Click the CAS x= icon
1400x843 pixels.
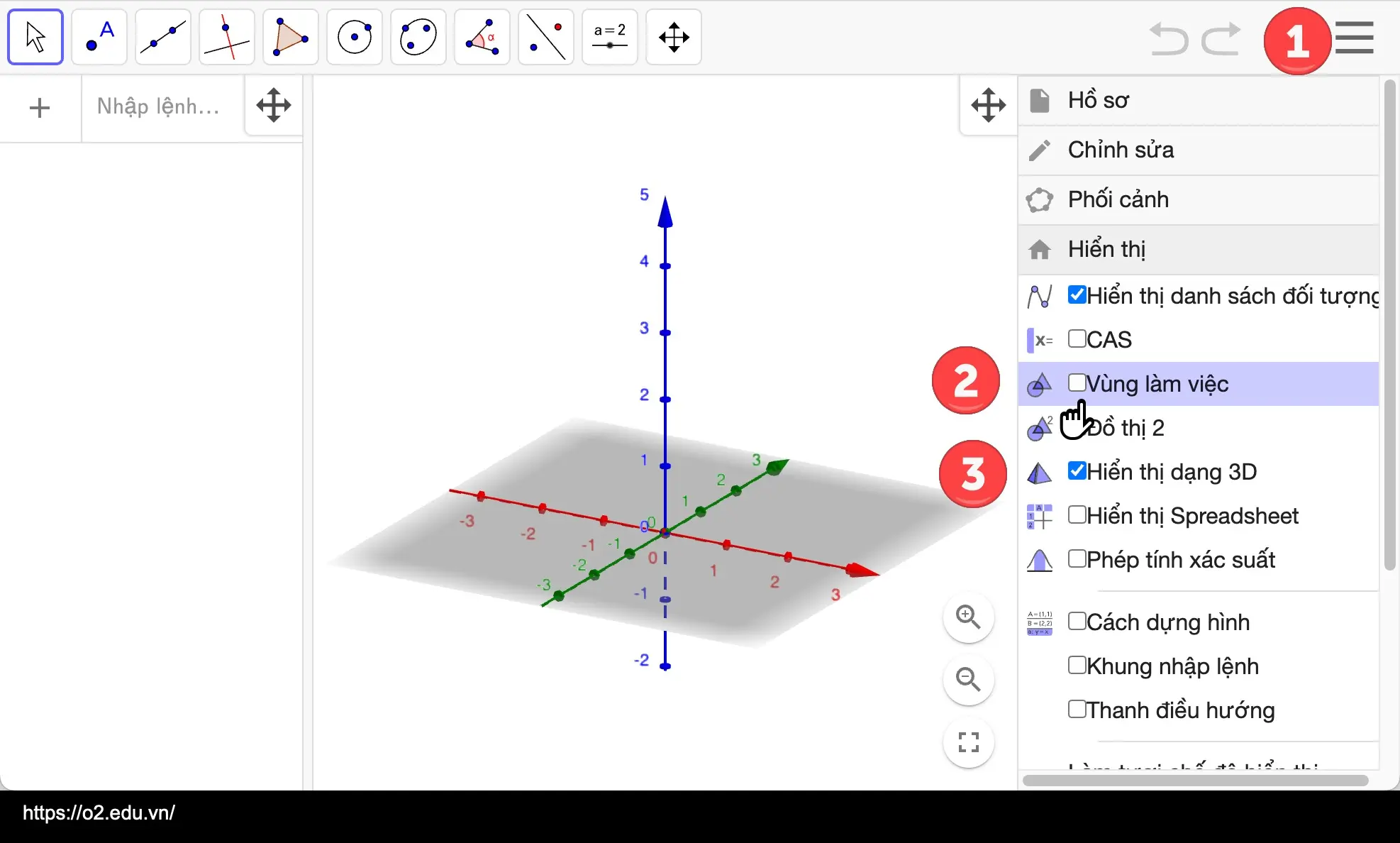coord(1040,341)
